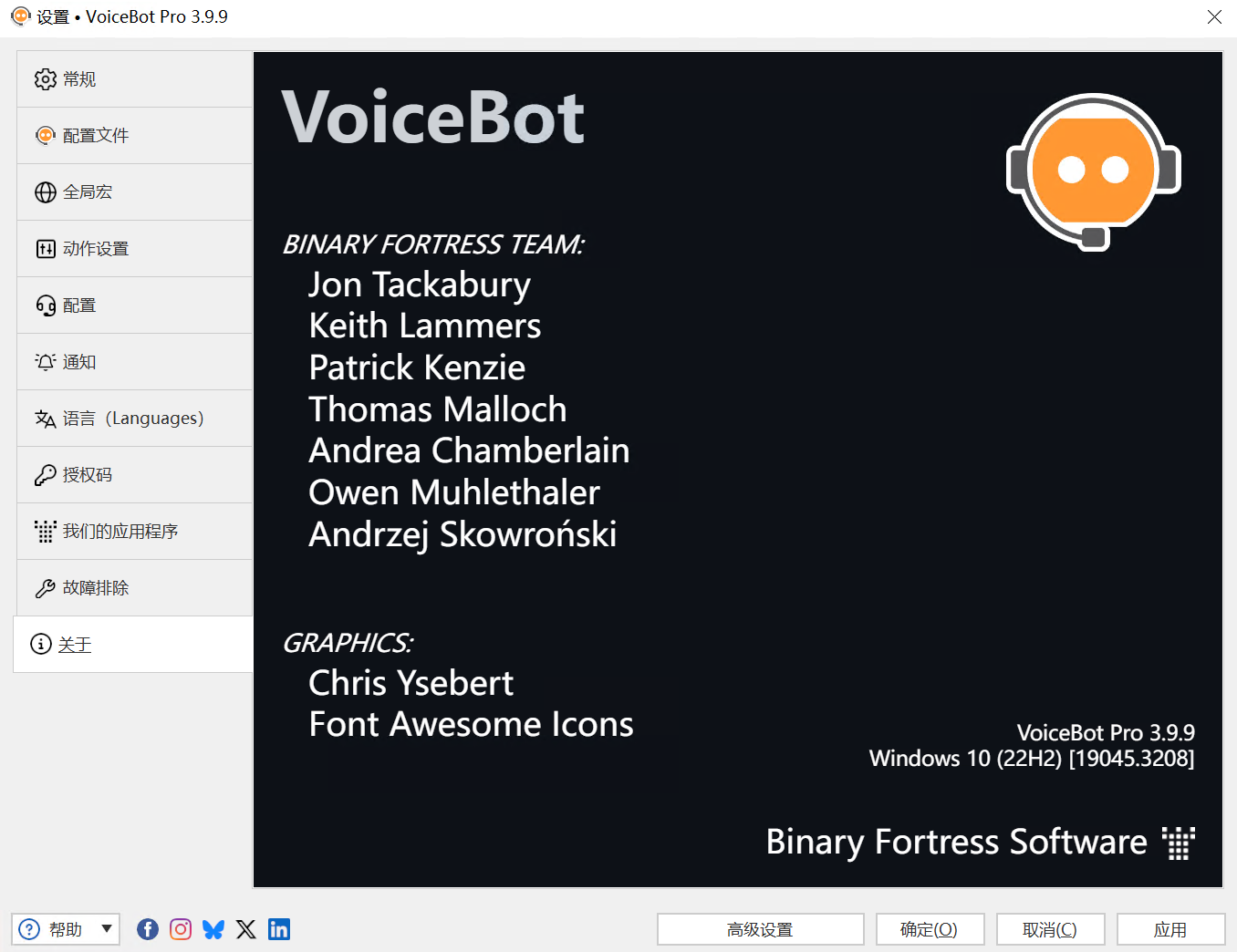Open 语言 (Languages) tab
Viewport: 1237px width, 952px height.
pyautogui.click(x=135, y=419)
